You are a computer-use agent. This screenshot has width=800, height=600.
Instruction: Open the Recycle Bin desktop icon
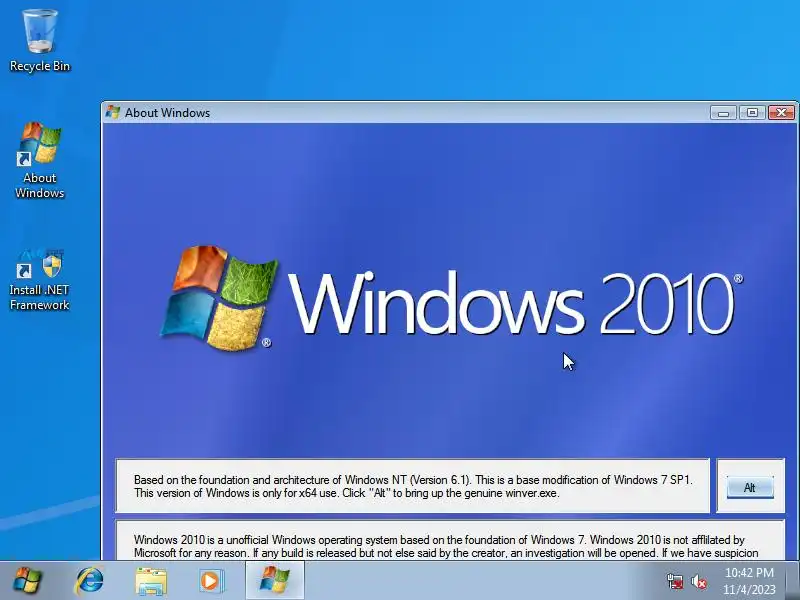(x=40, y=41)
